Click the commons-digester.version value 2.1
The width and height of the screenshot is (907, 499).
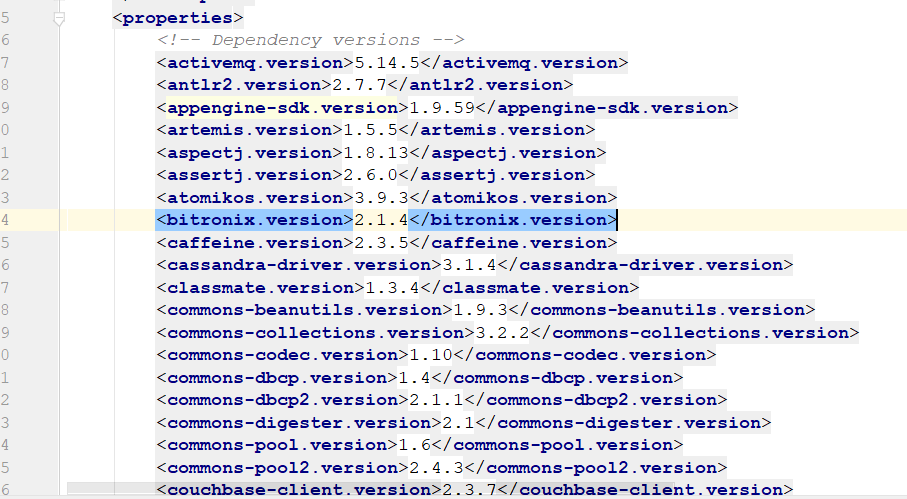[458, 423]
